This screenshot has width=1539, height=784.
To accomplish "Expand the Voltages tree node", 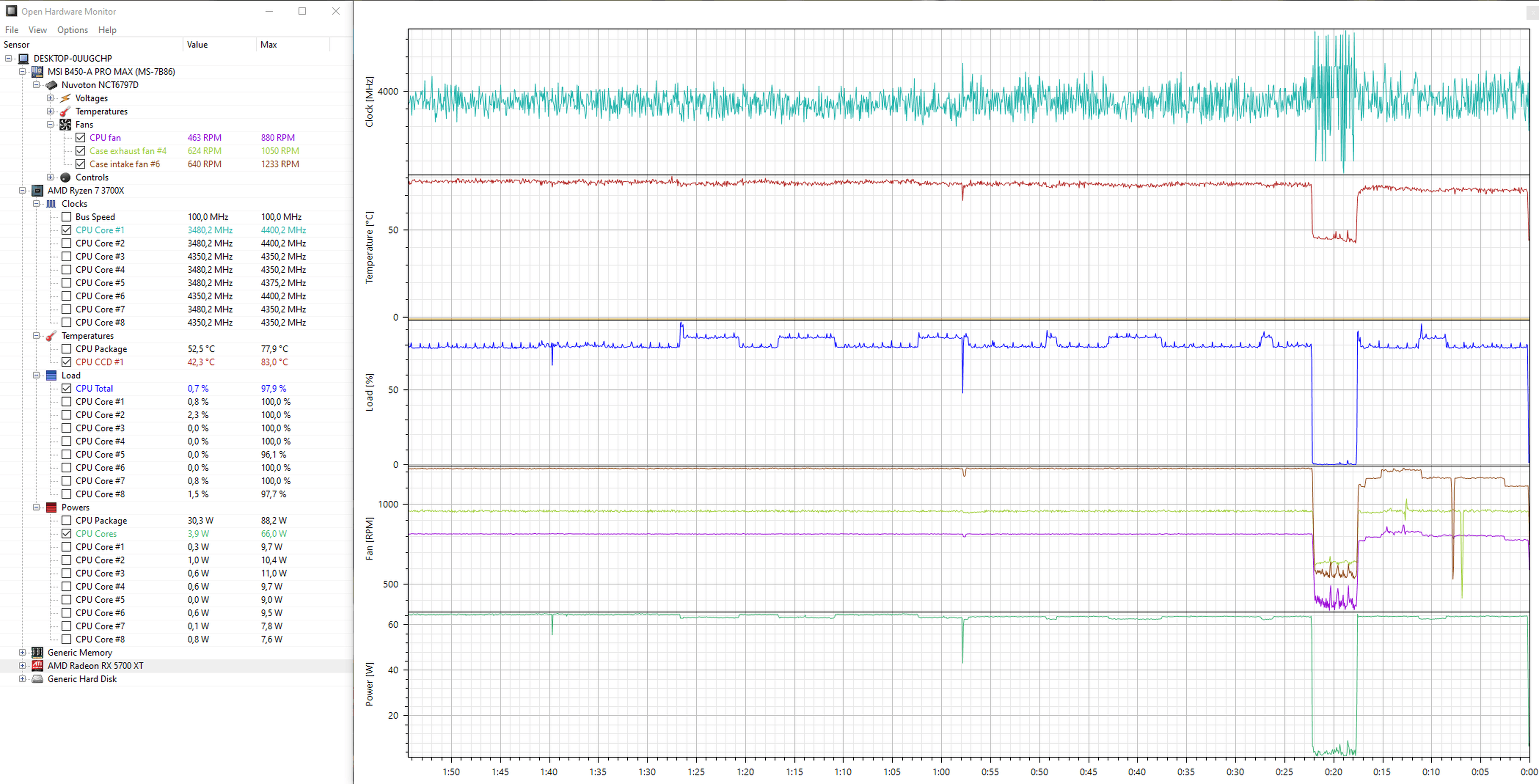I will (50, 98).
